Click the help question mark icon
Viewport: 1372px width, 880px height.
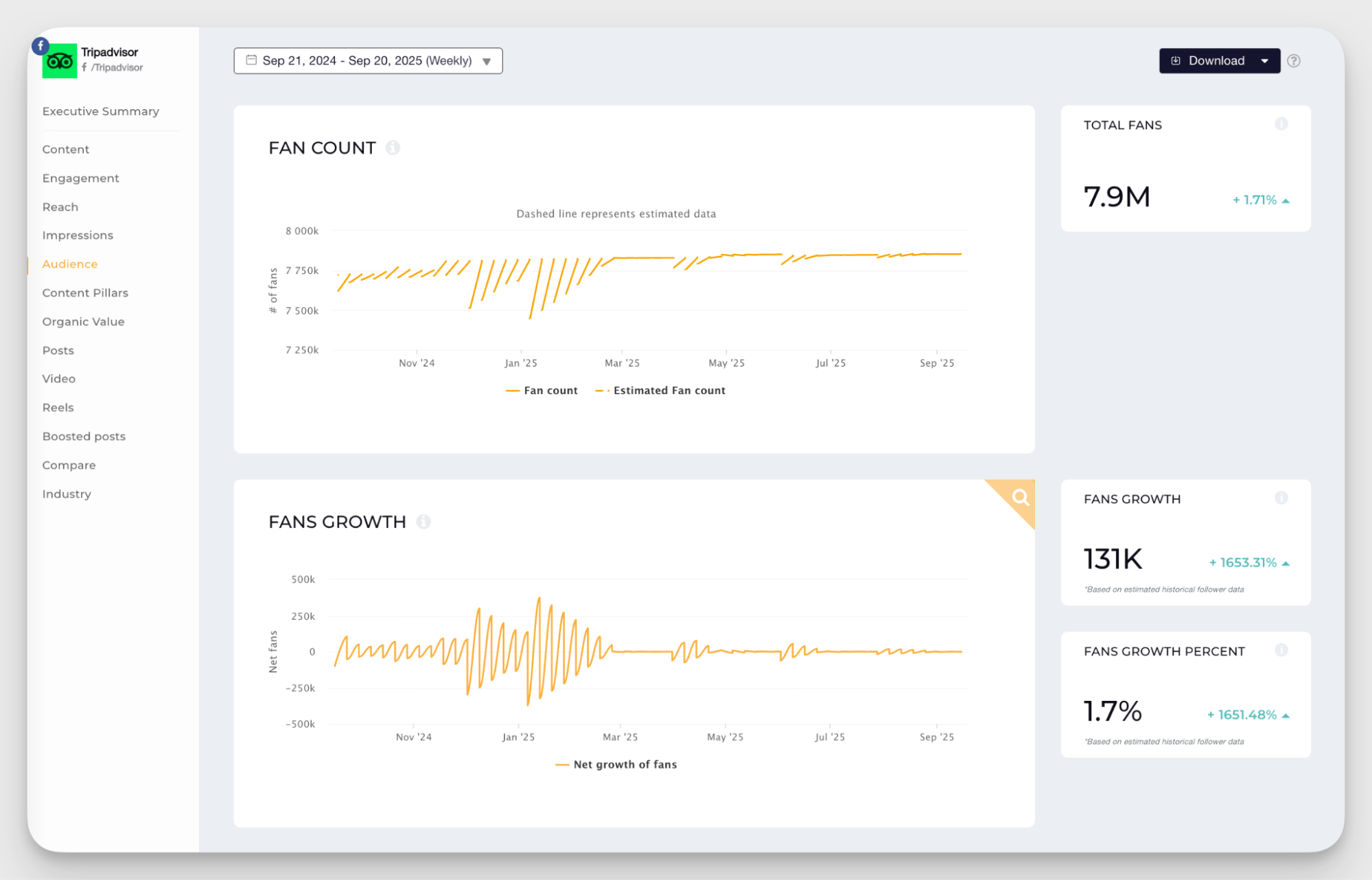point(1294,61)
